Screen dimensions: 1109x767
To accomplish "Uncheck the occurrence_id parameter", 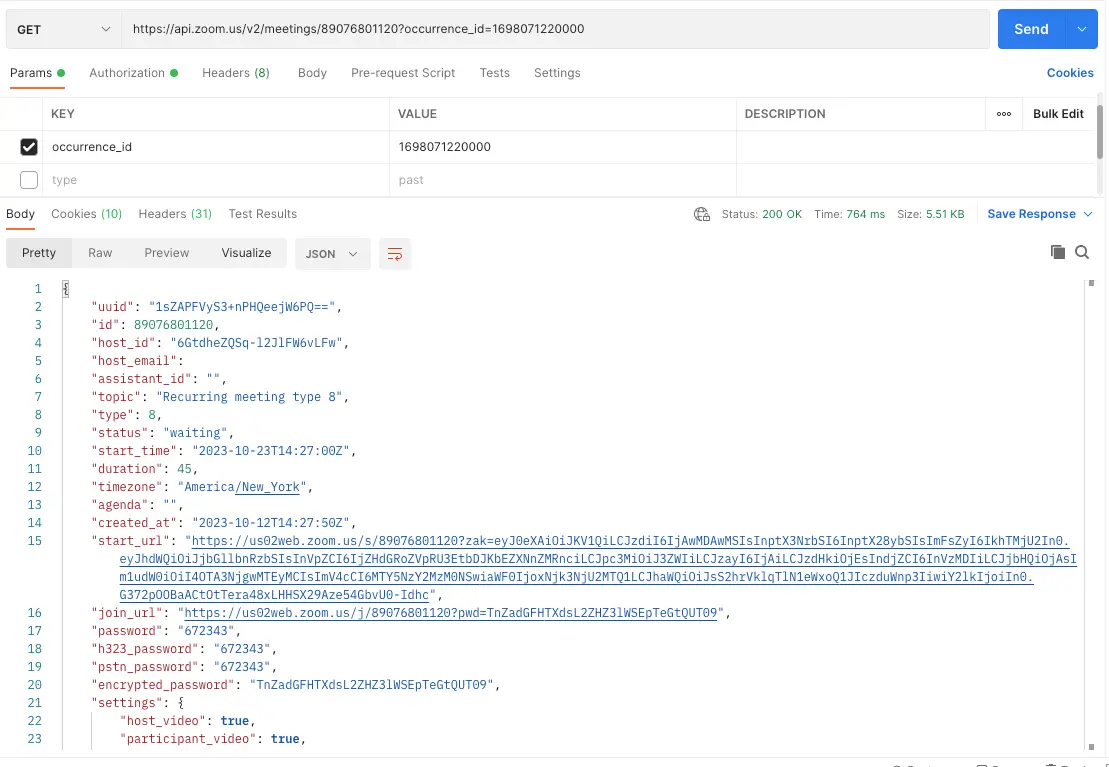I will pos(28,146).
